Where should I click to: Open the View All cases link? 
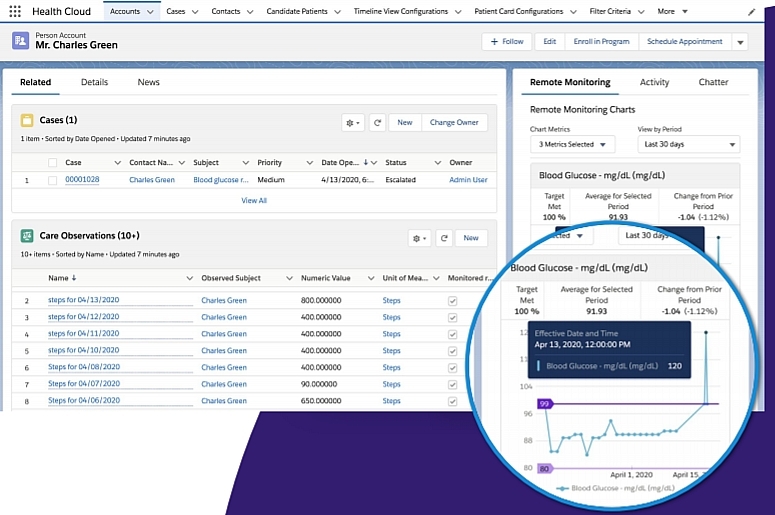pyautogui.click(x=254, y=200)
